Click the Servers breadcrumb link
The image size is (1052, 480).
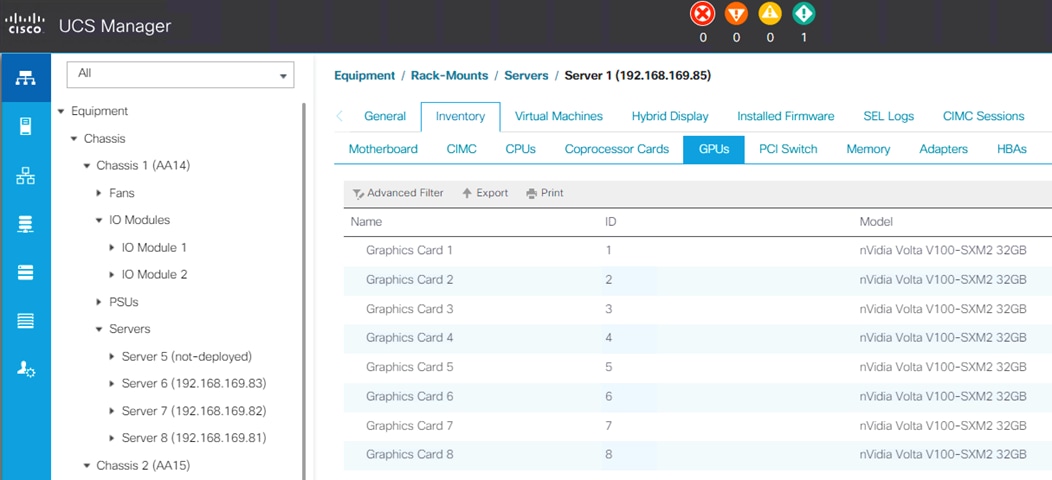526,76
